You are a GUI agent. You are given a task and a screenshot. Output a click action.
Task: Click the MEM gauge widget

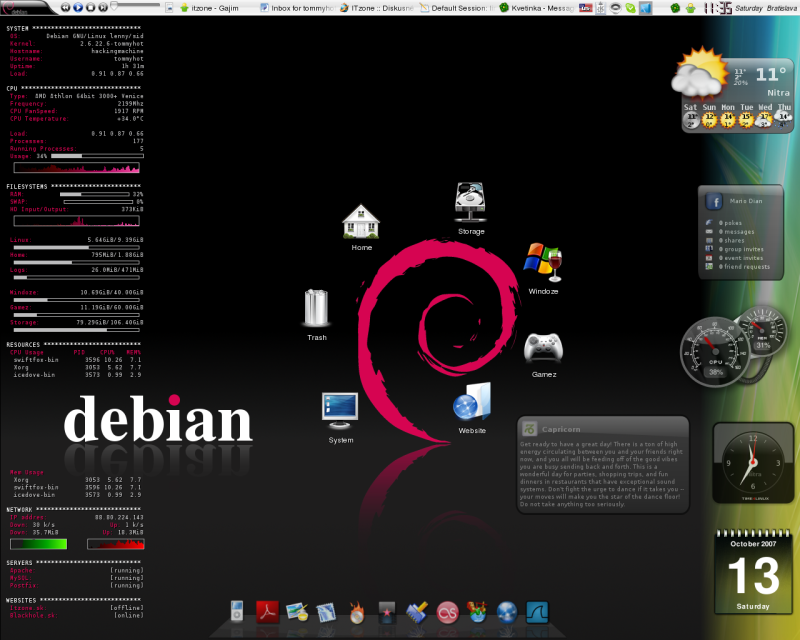762,331
